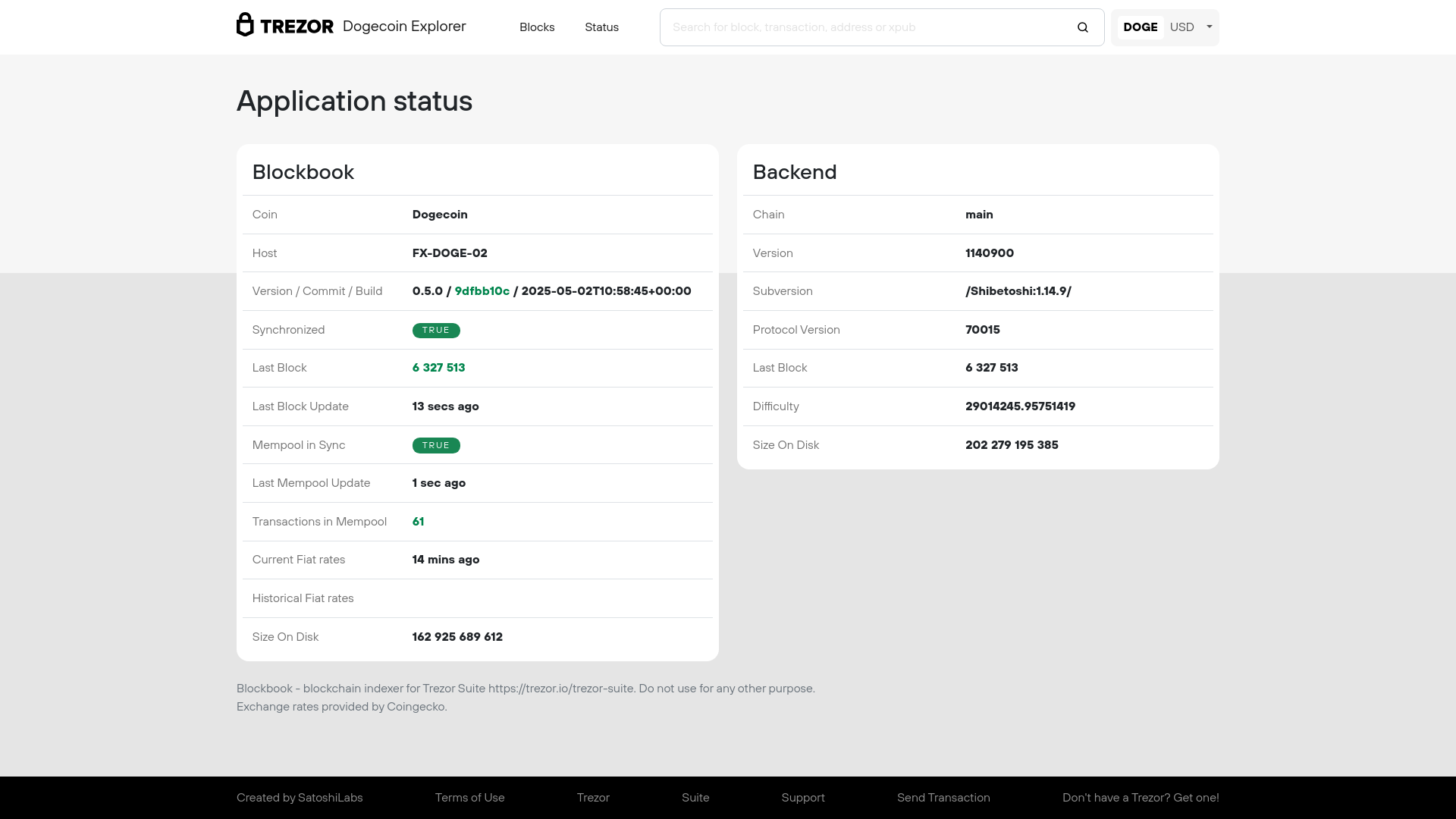Viewport: 1456px width, 819px height.
Task: Click the Historical Fiat rates label
Action: (303, 598)
